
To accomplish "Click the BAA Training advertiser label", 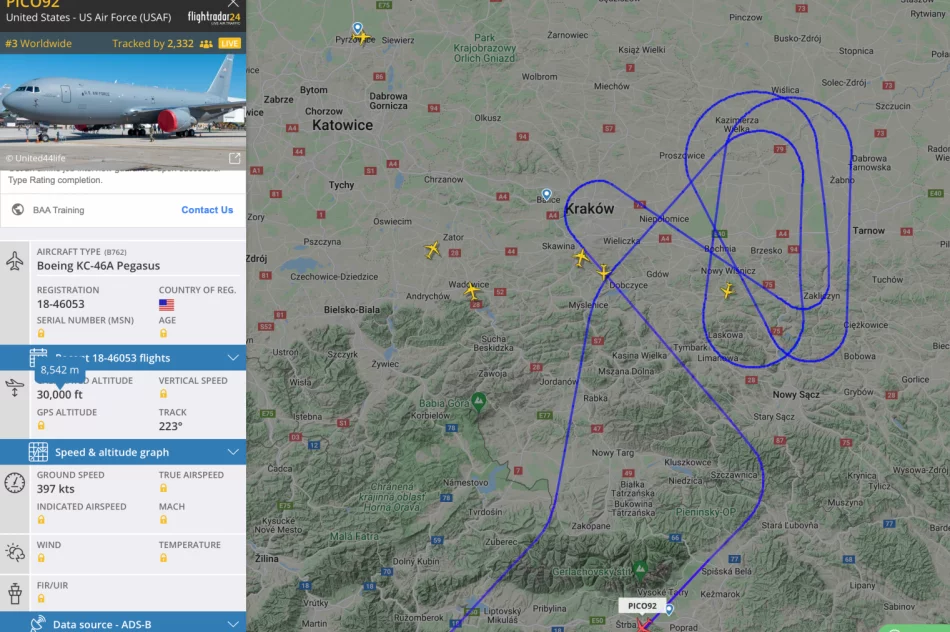I will click(58, 210).
